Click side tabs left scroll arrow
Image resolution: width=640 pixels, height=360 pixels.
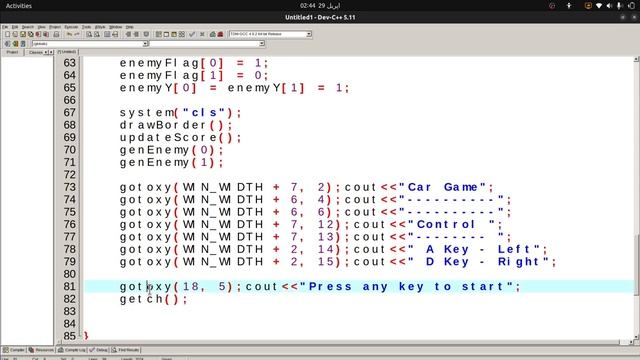pyautogui.click(x=46, y=52)
